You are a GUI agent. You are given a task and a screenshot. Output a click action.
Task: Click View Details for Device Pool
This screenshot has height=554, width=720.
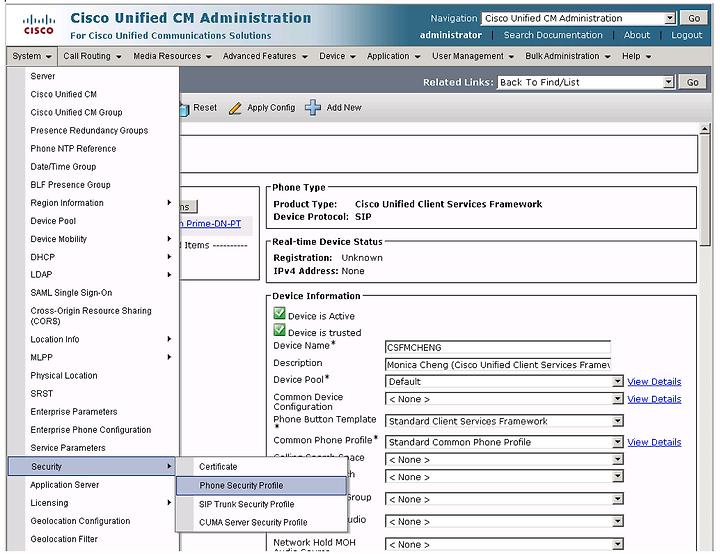654,382
